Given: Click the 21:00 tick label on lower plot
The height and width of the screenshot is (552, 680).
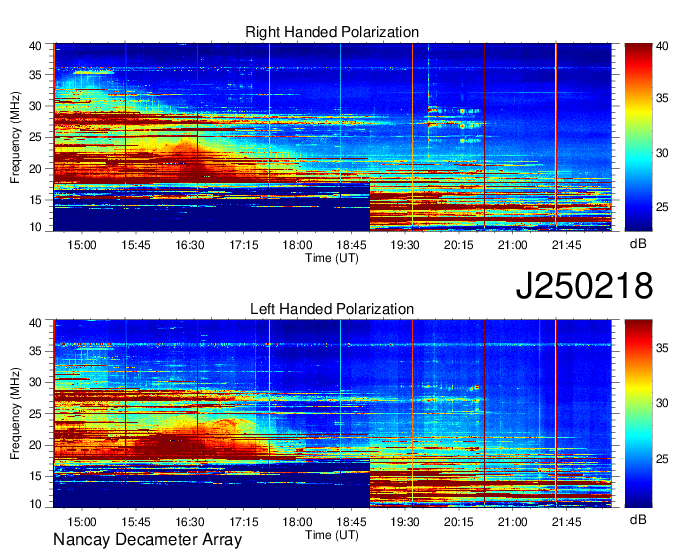Looking at the screenshot, I should coord(513,521).
